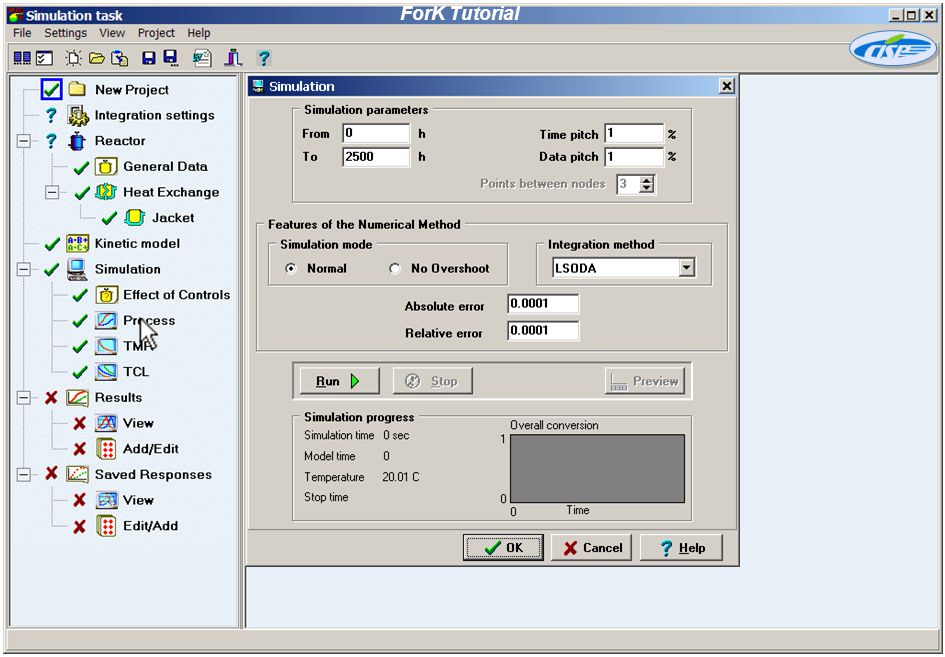Click the Process graph icon
Image resolution: width=945 pixels, height=657 pixels.
point(106,321)
